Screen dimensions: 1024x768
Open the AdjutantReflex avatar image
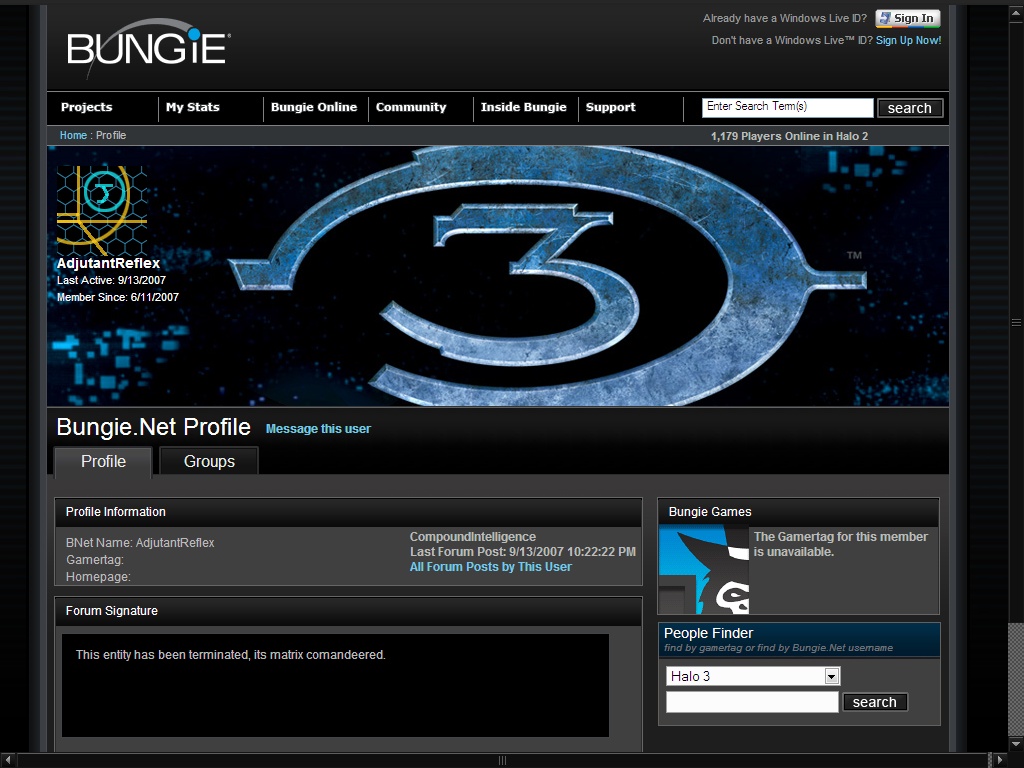(102, 210)
